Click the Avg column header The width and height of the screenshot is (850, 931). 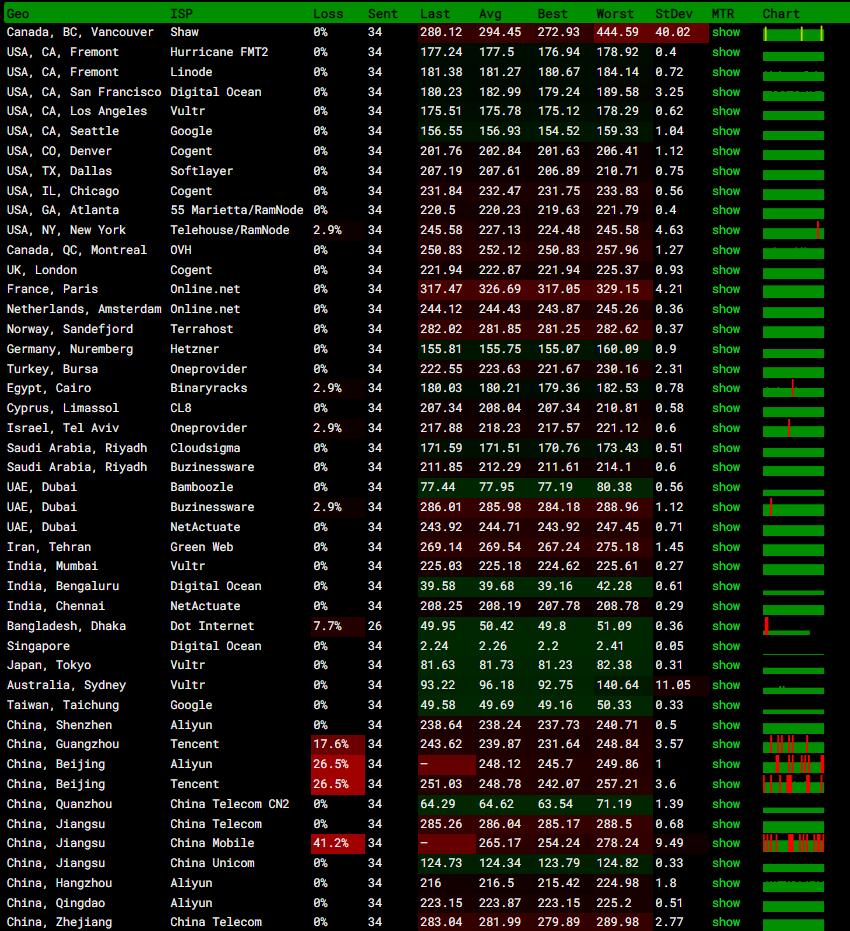point(490,14)
